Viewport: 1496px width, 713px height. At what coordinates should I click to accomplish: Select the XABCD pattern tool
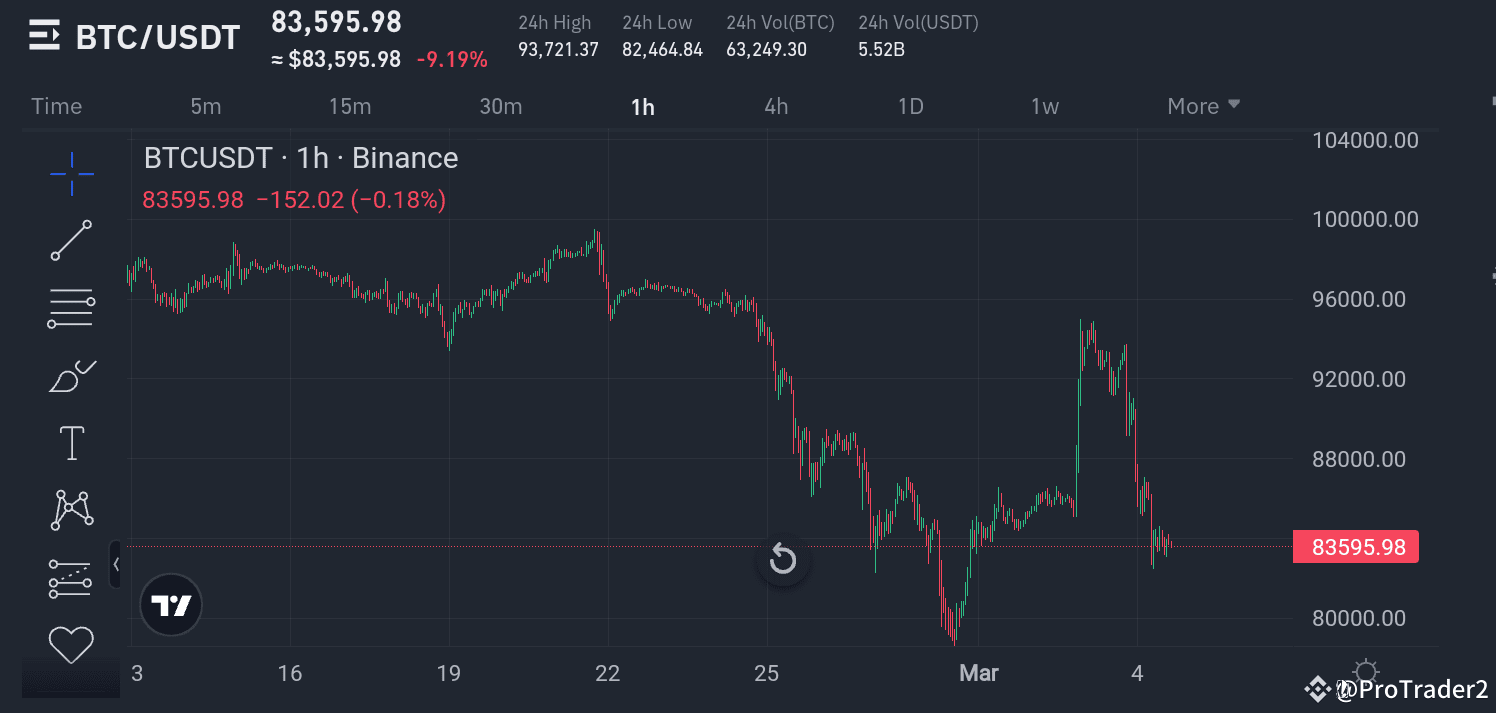click(x=72, y=510)
